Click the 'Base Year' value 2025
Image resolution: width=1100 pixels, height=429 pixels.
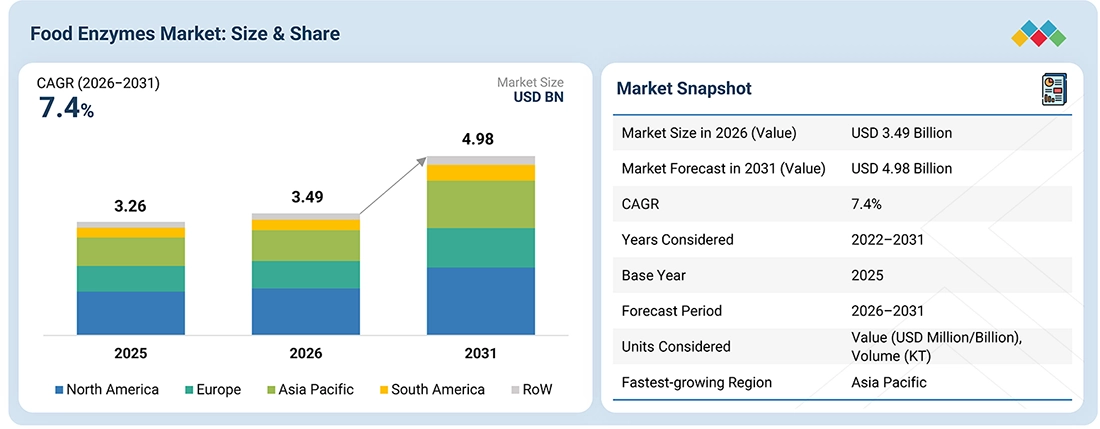tap(867, 275)
